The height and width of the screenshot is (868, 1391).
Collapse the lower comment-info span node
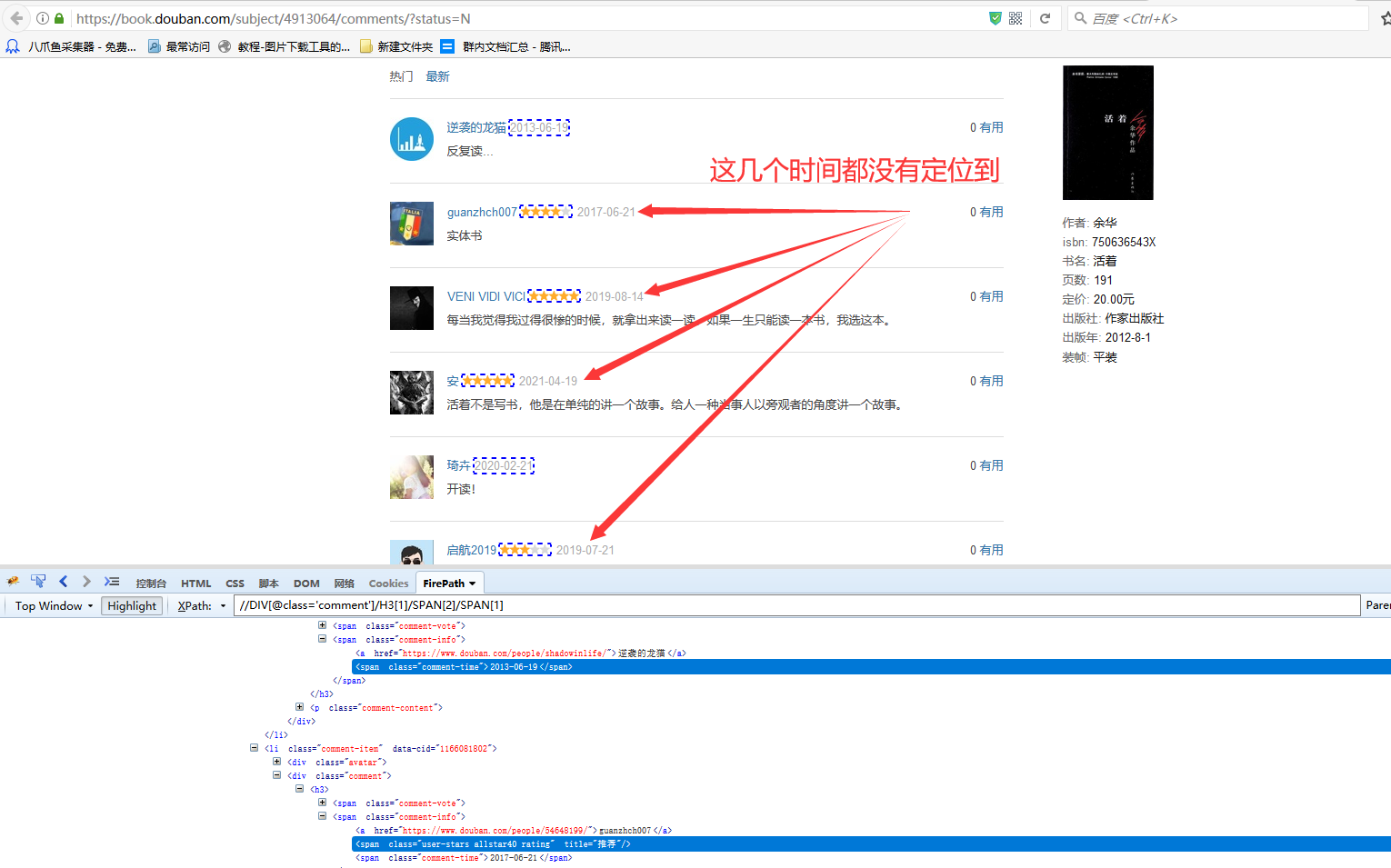[322, 816]
